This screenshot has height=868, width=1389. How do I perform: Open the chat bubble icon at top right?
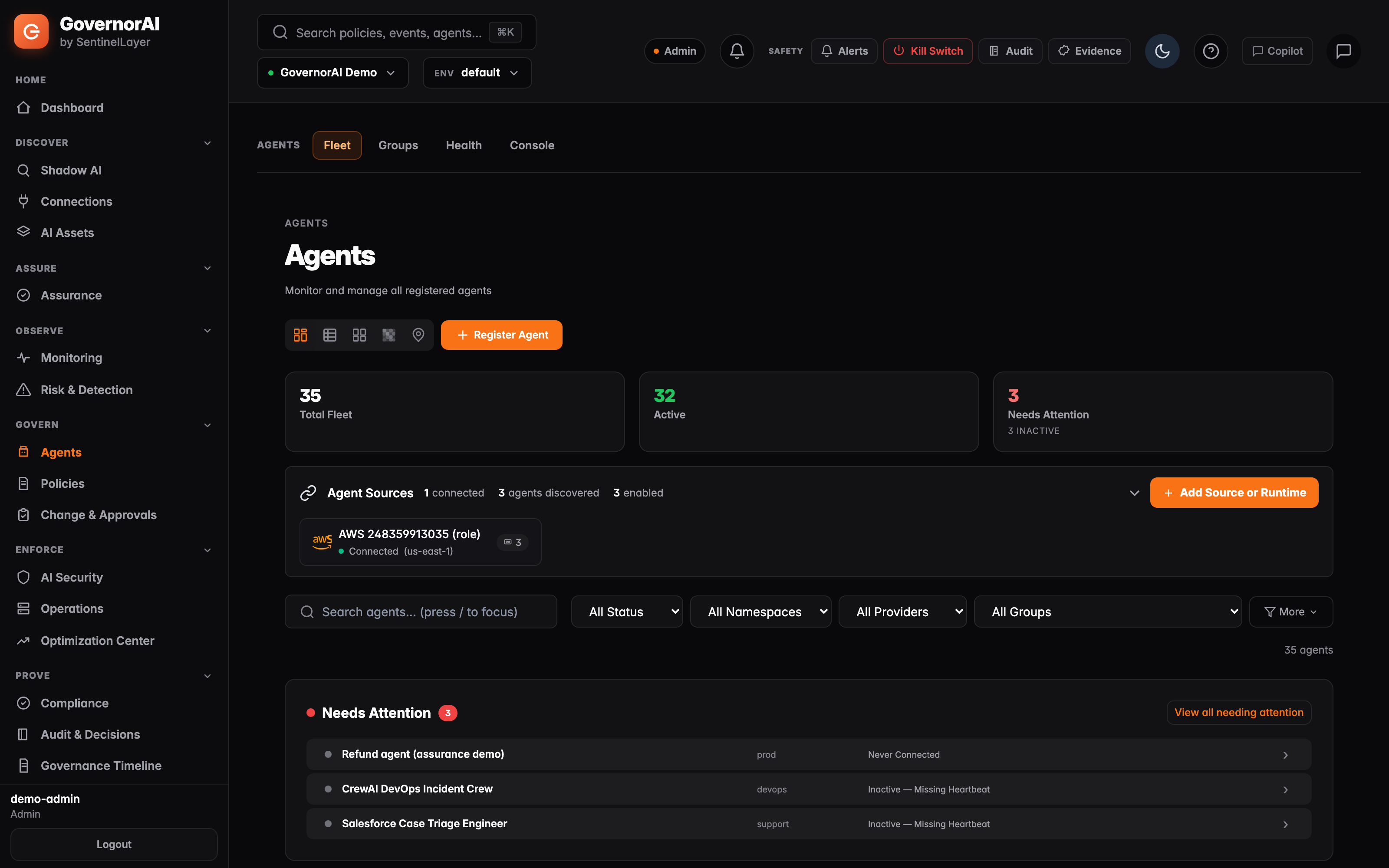[1343, 51]
